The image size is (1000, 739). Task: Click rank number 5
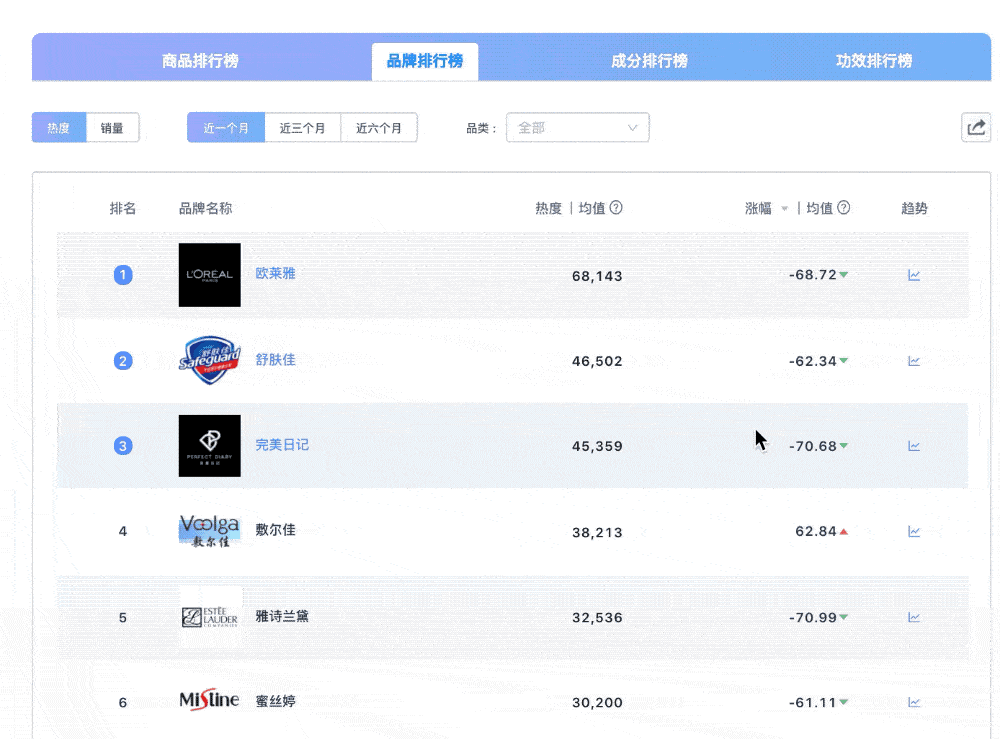click(x=123, y=617)
